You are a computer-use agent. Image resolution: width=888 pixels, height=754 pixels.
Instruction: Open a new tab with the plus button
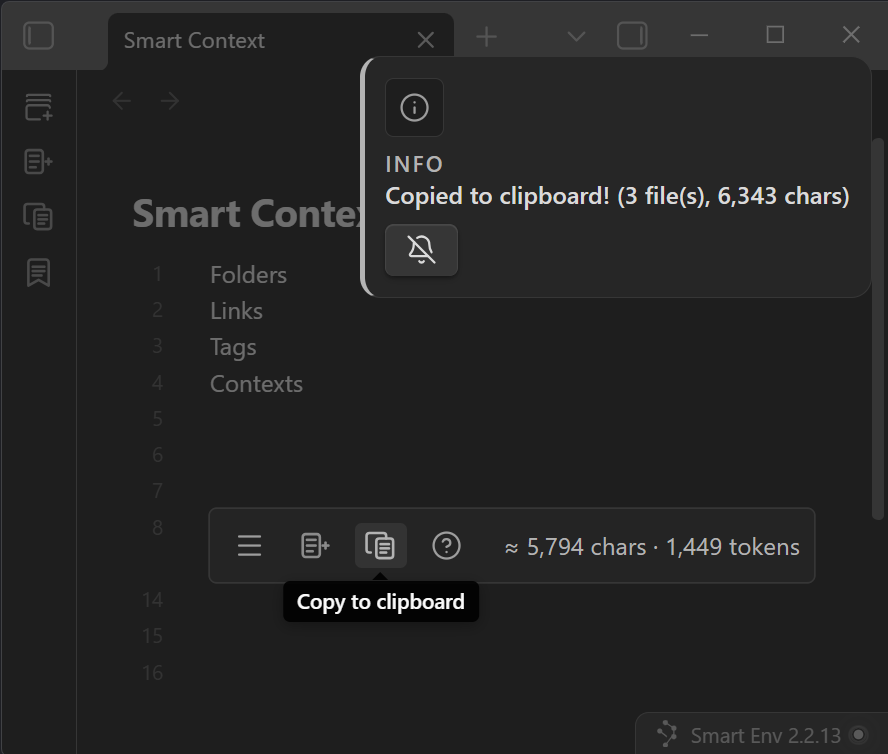[486, 37]
